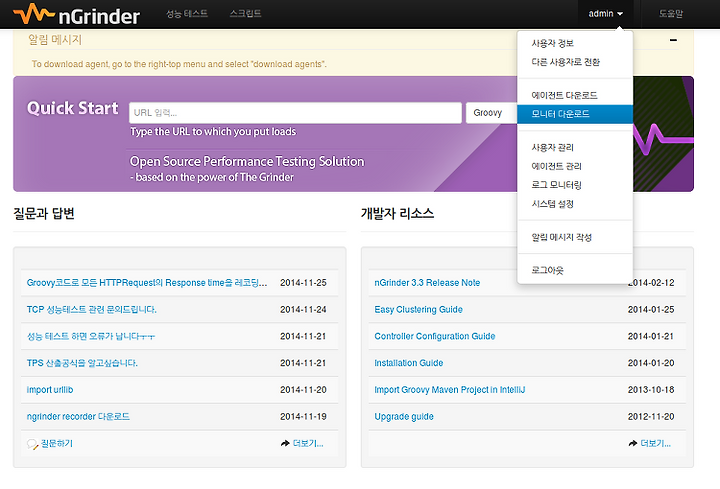Image resolution: width=720 pixels, height=489 pixels.
Task: Open the 스크립트 menu
Action: [245, 14]
